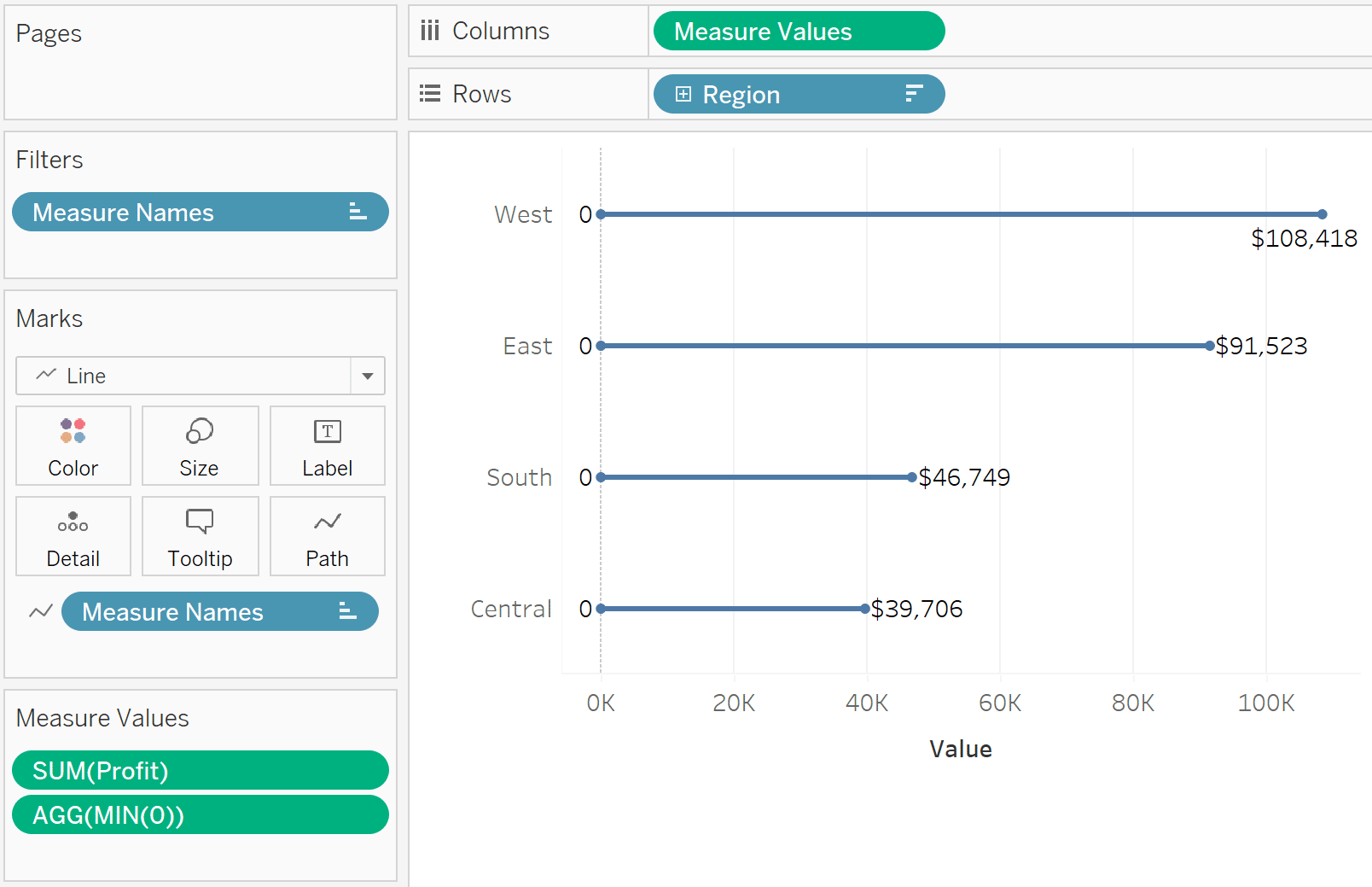Click the 60K axis tick label
The width and height of the screenshot is (1372, 887).
(1000, 703)
